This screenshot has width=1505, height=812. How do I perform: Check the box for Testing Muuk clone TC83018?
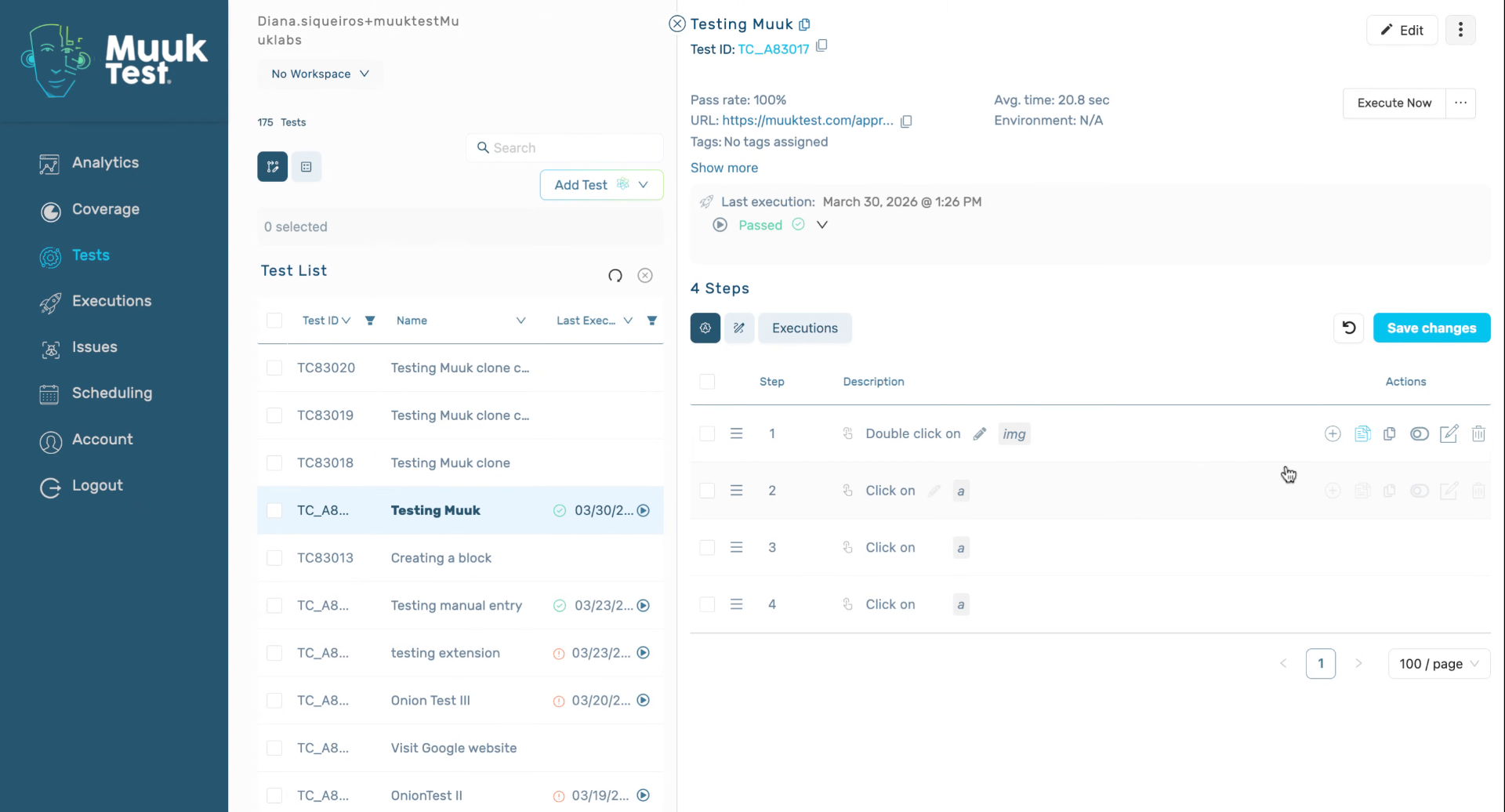pyautogui.click(x=274, y=463)
